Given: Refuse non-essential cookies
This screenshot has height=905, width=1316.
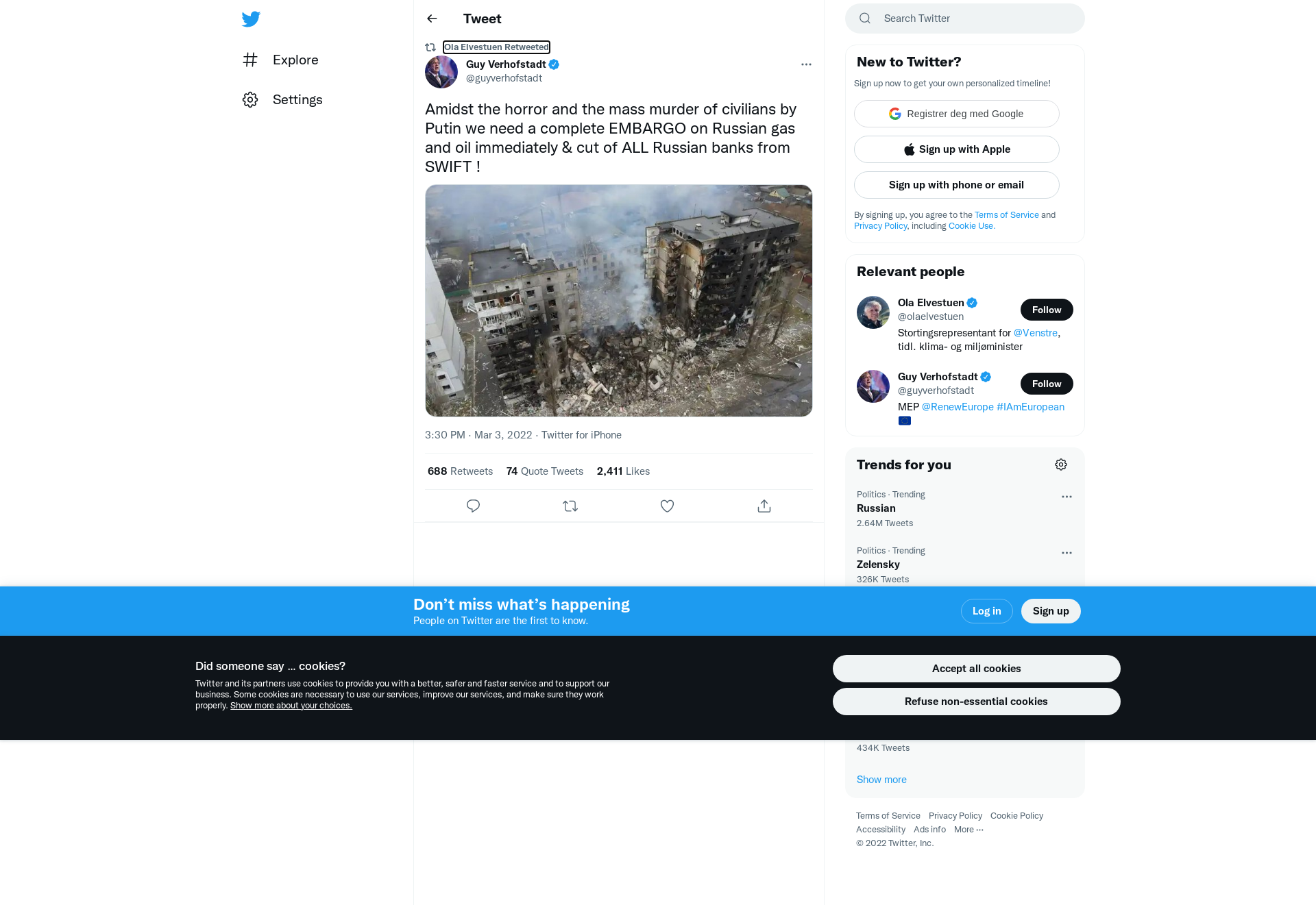Looking at the screenshot, I should click(976, 702).
